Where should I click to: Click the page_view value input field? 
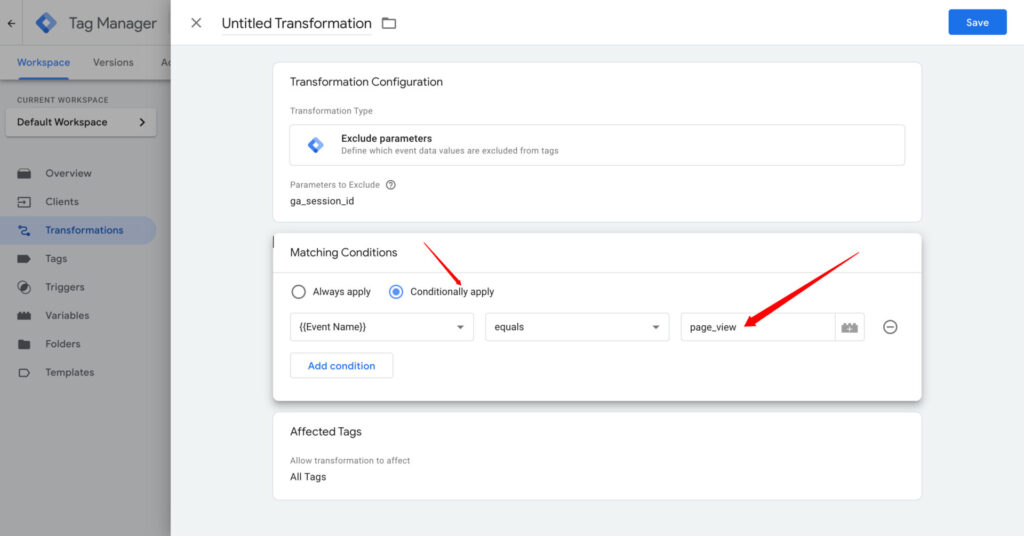tap(757, 327)
